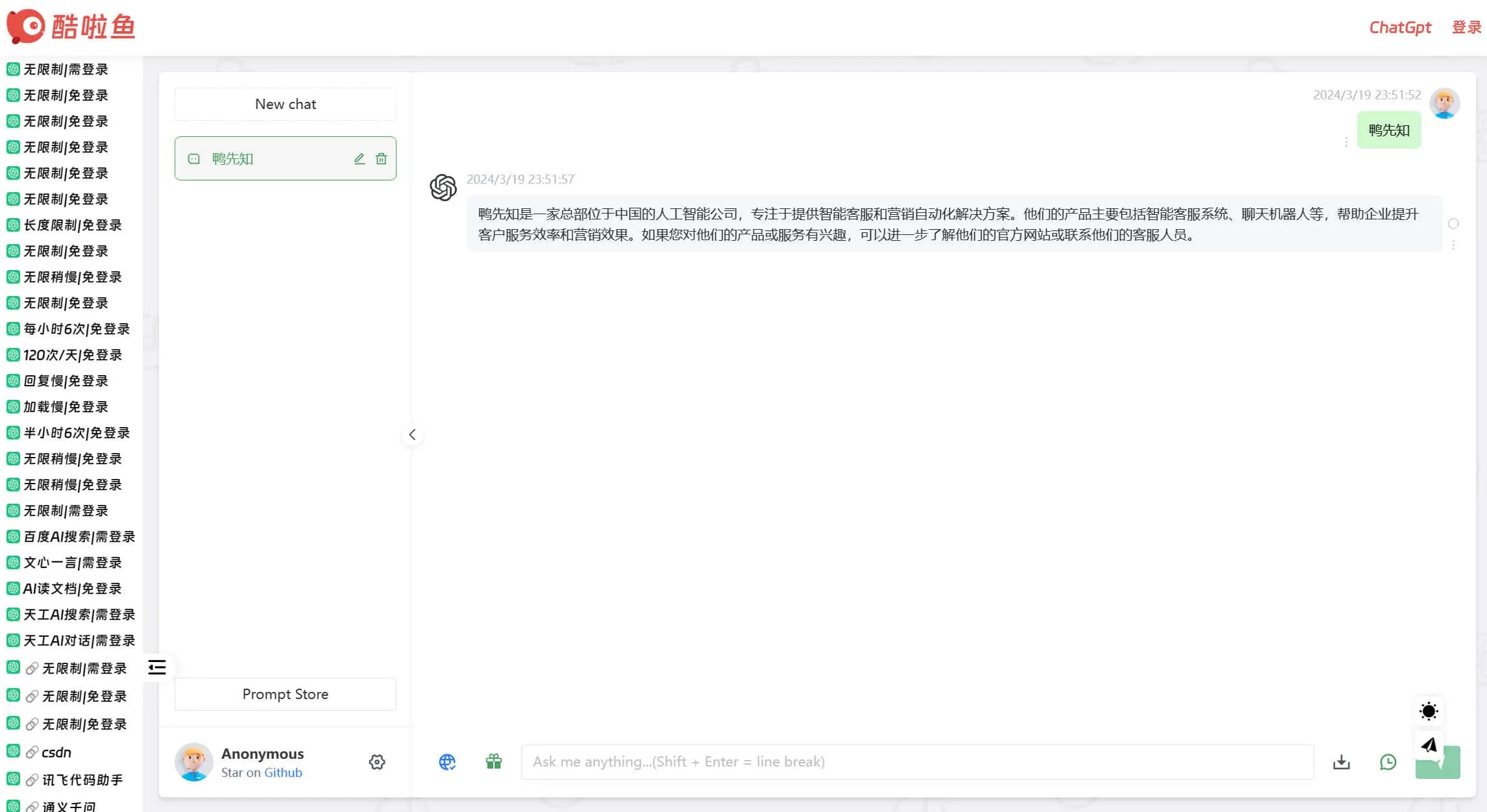Open sidebar entry 120次/天|免登录

coord(64,355)
